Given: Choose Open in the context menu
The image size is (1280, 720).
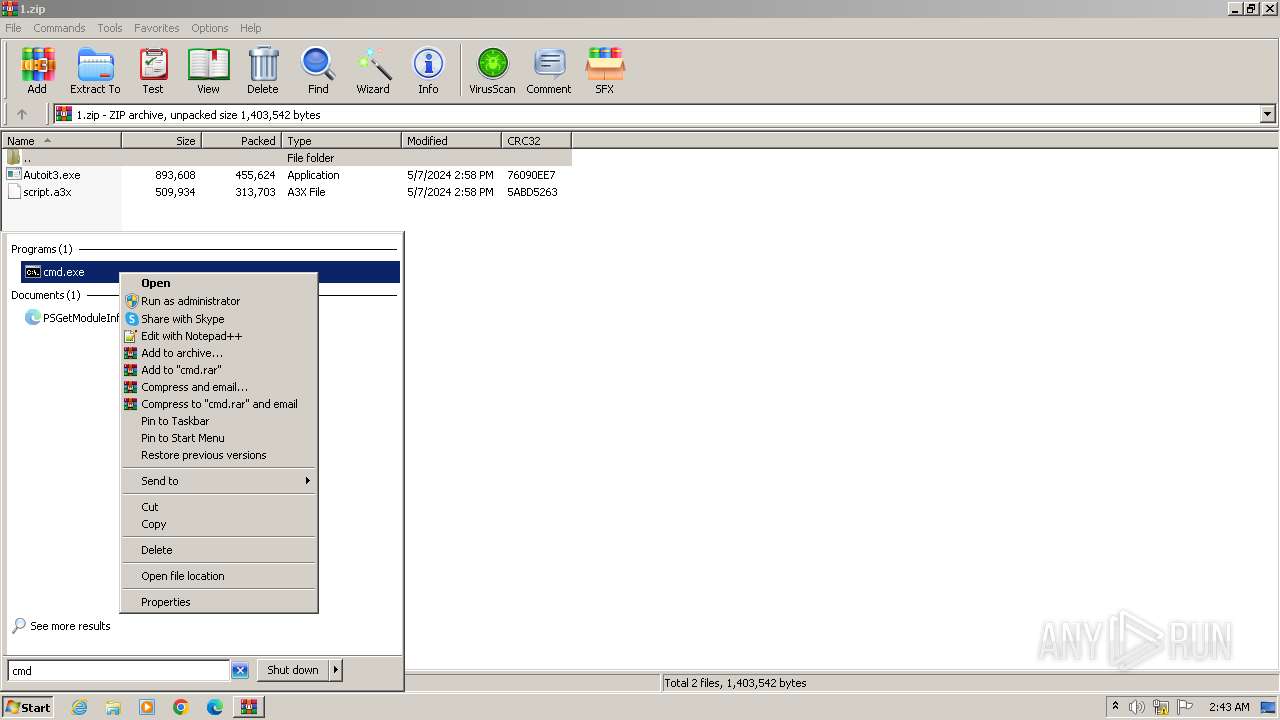Looking at the screenshot, I should 219,283.
